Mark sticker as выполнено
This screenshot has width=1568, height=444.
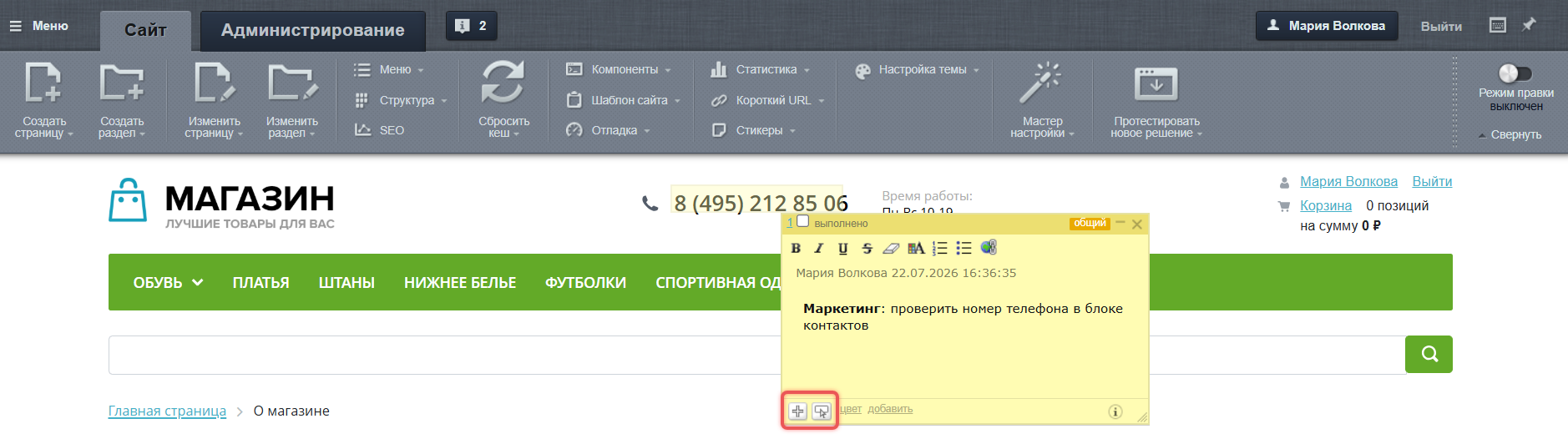click(803, 222)
